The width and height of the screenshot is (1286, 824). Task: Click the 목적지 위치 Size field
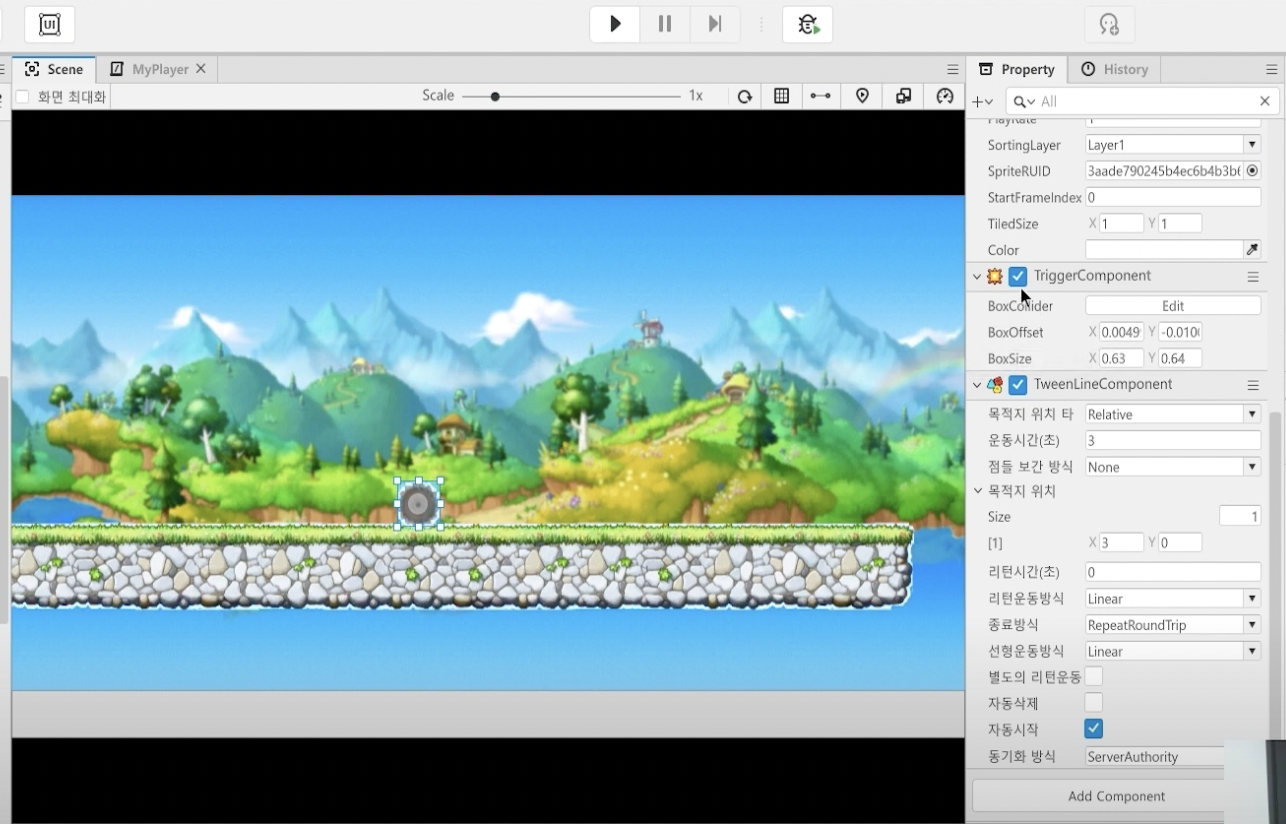pos(1240,517)
